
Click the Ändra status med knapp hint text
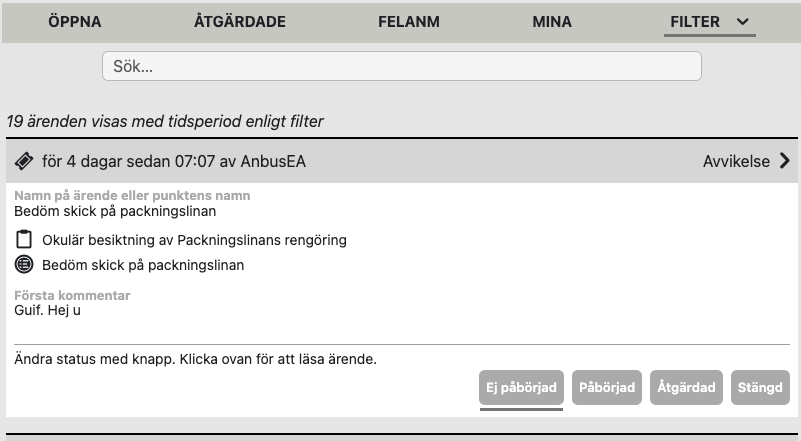click(x=196, y=358)
